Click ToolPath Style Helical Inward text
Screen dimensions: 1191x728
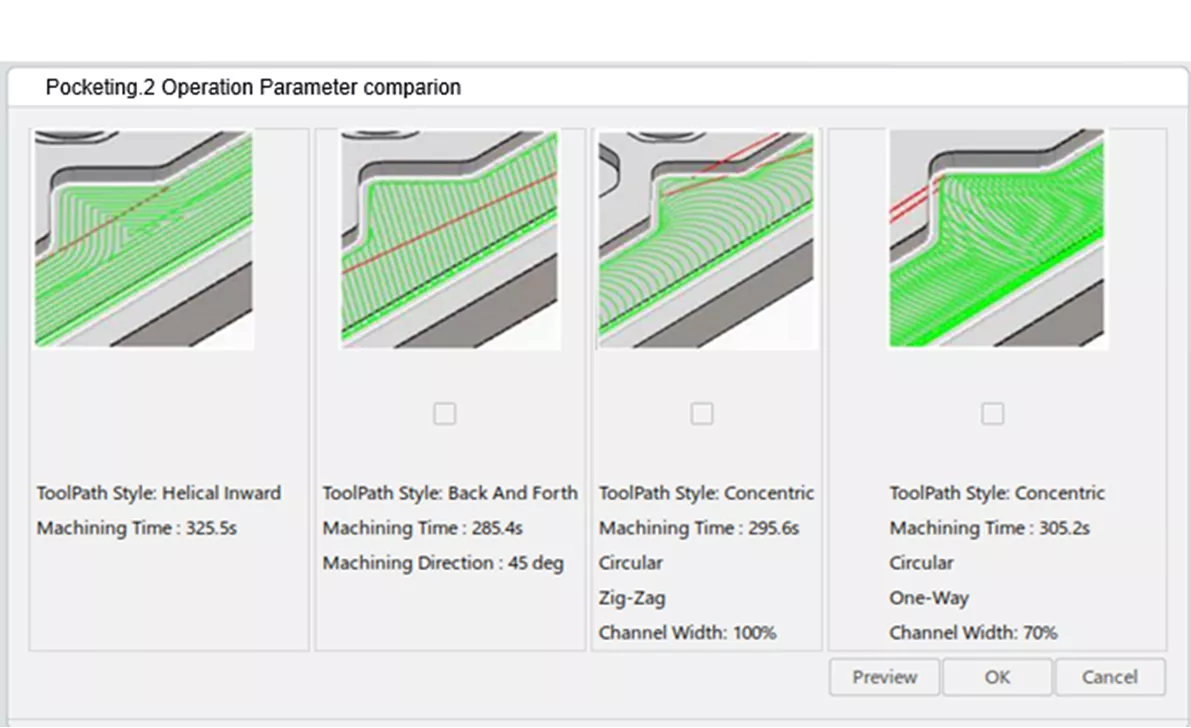(159, 493)
